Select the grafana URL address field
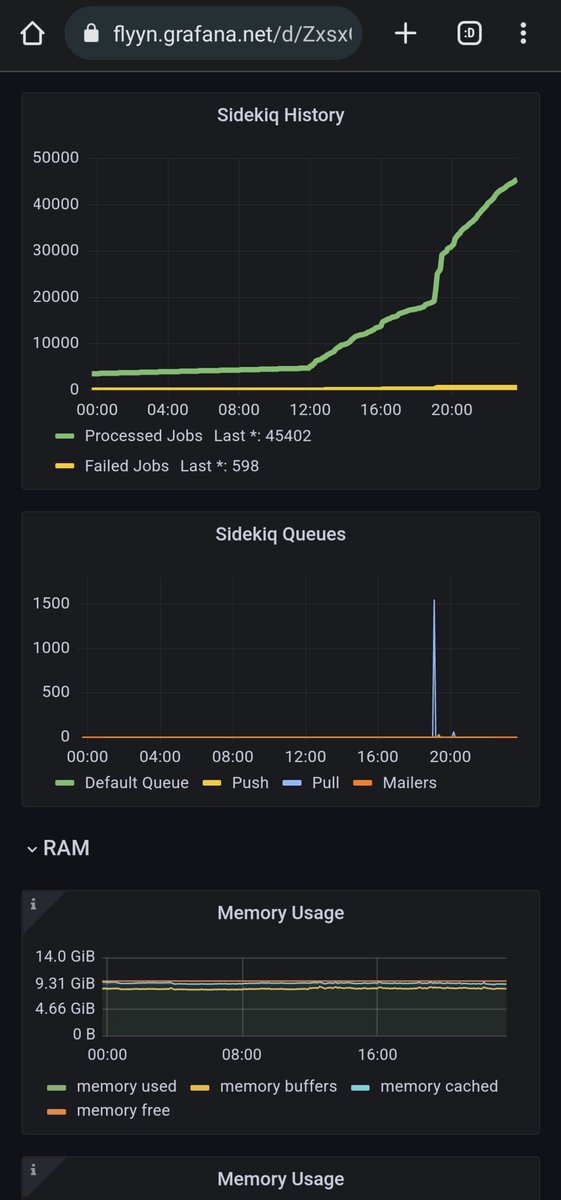 (x=214, y=34)
